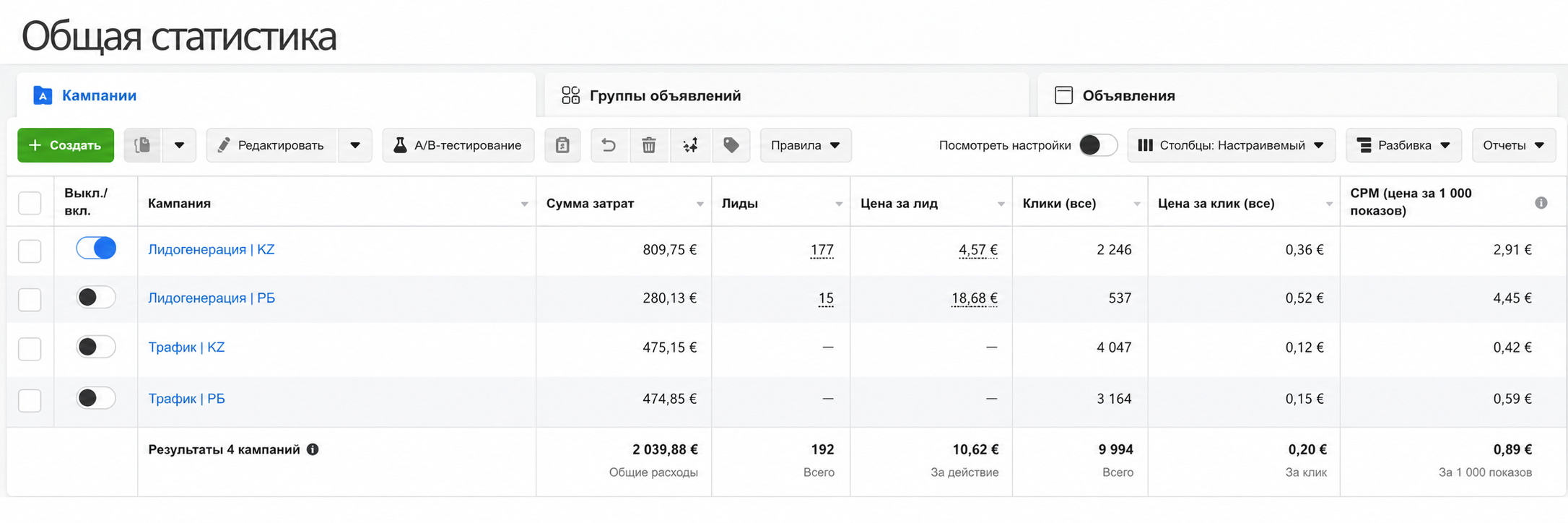
Task: Click the columns icon in Столбцы button
Action: click(x=1145, y=145)
